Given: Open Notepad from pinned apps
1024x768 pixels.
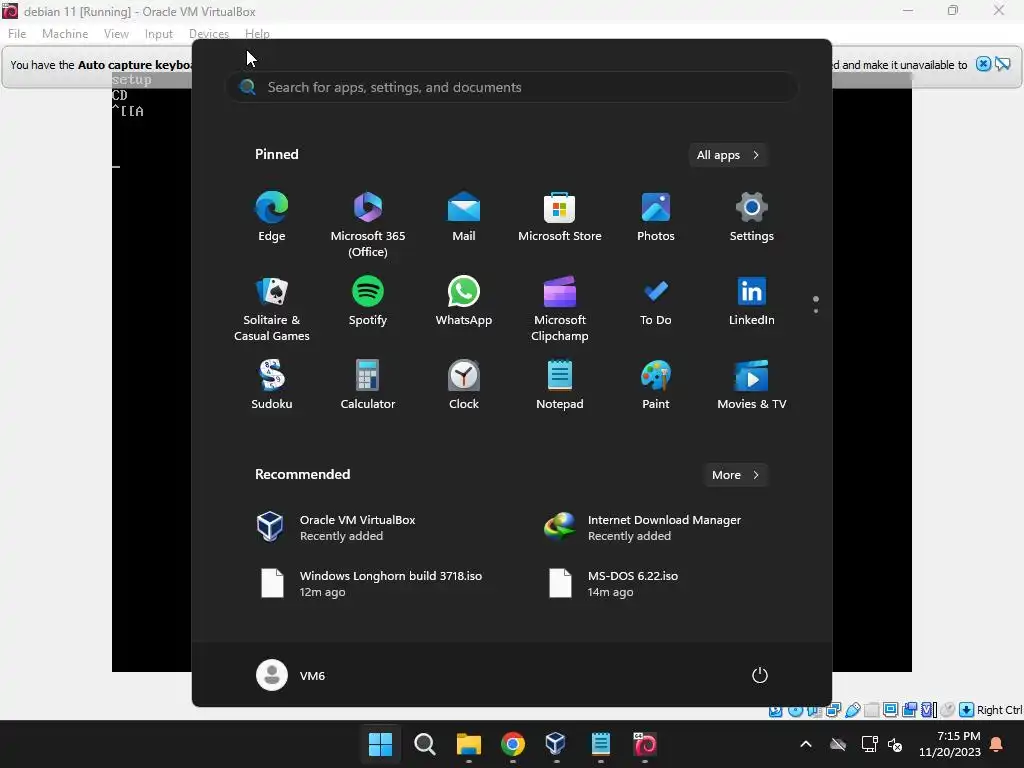Looking at the screenshot, I should tap(560, 385).
